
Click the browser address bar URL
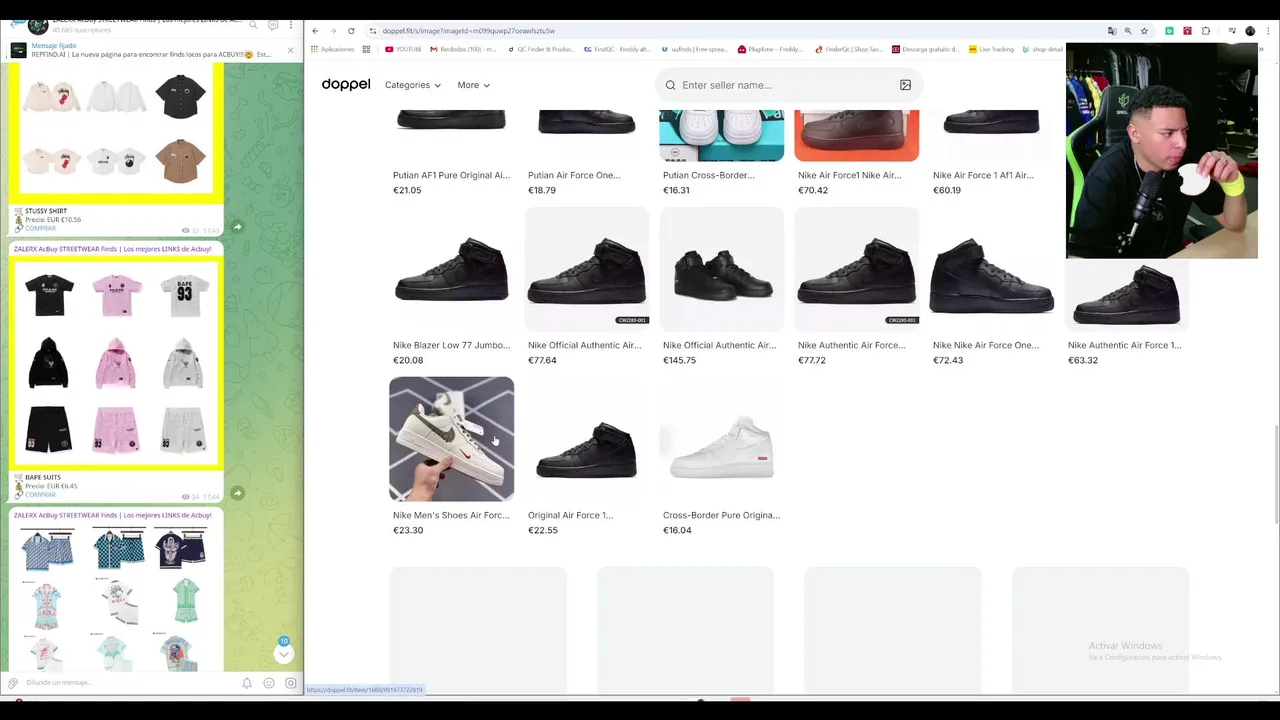click(x=468, y=31)
